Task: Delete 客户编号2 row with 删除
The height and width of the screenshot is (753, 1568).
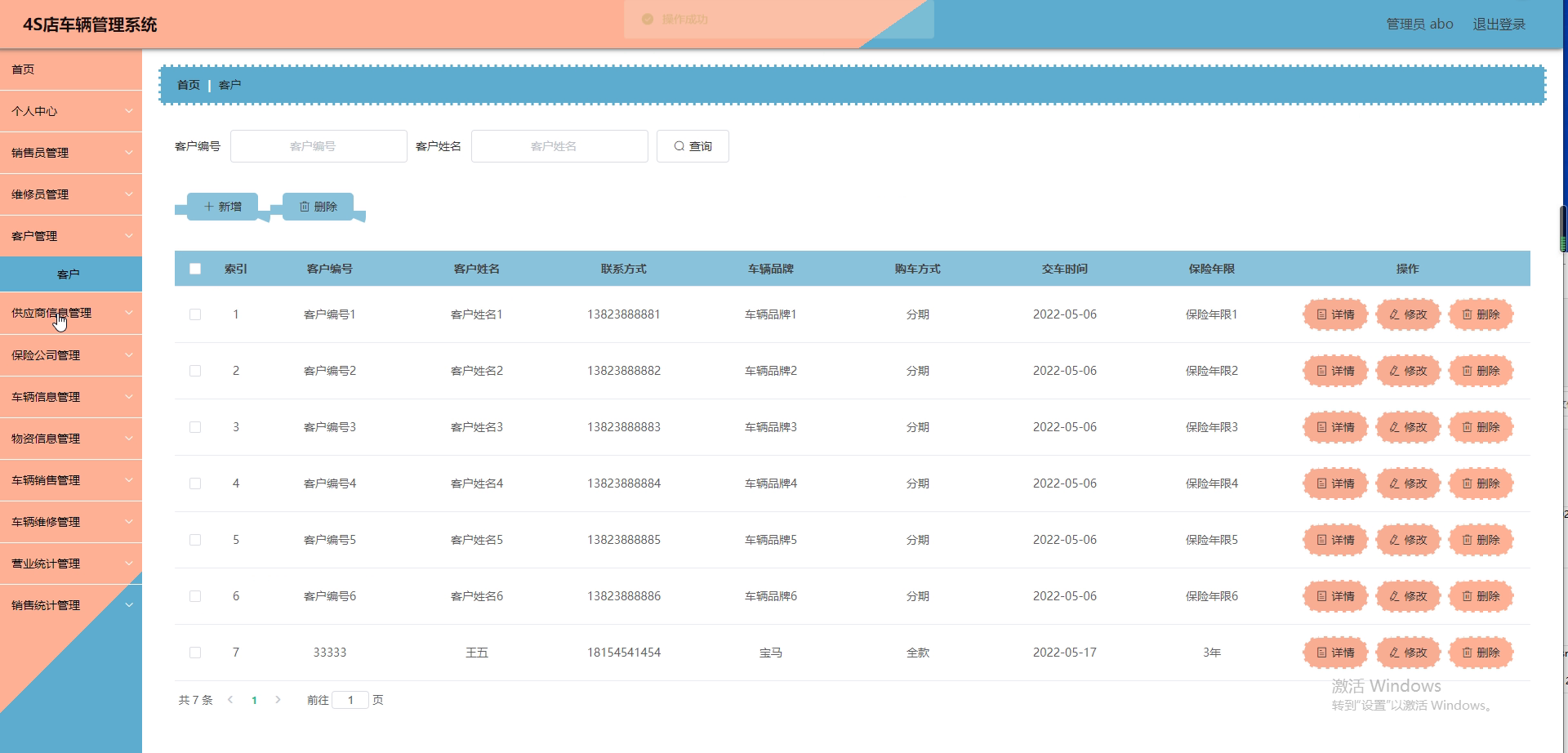Action: [x=1481, y=371]
